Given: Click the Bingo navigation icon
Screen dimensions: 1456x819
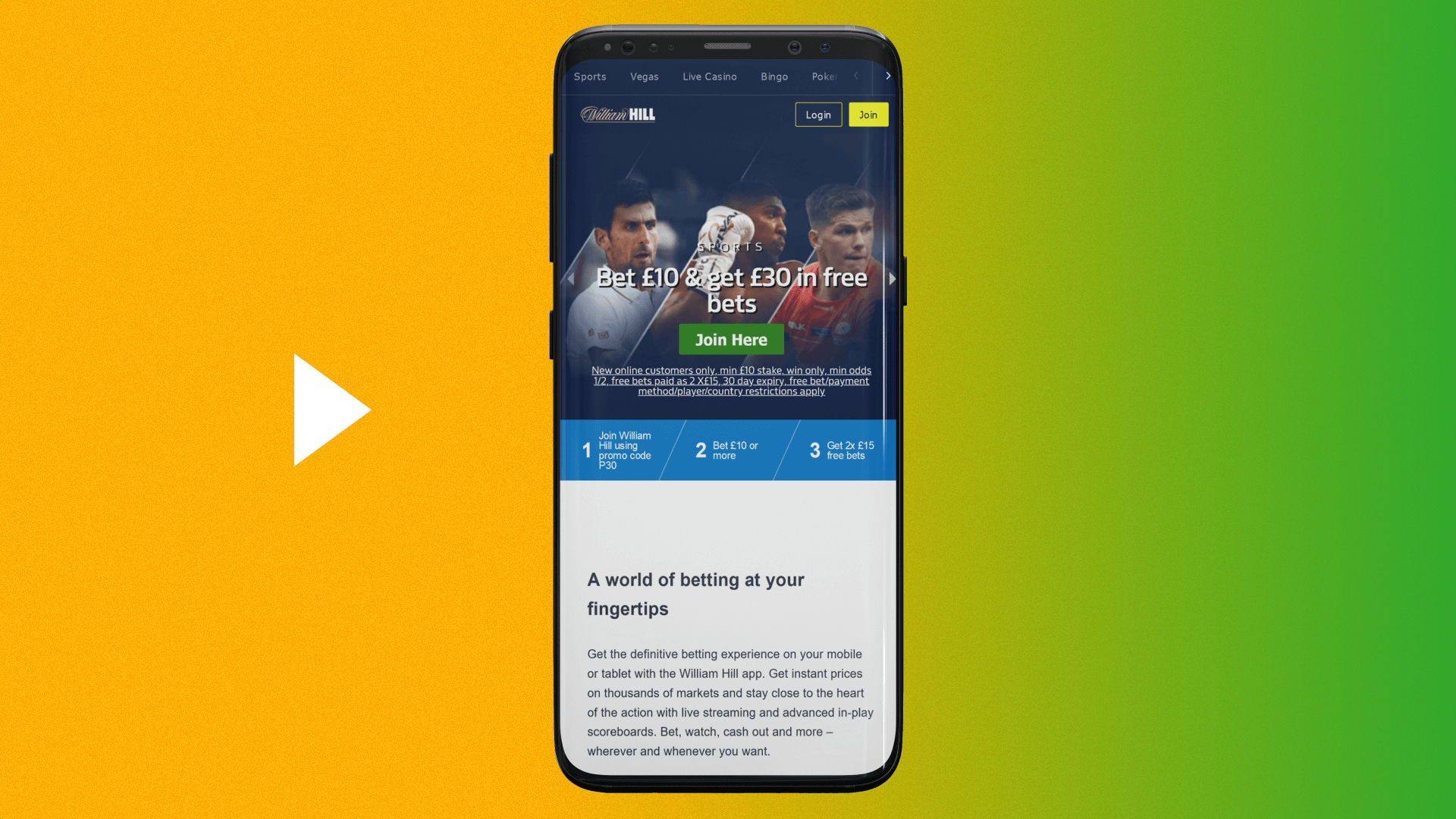Looking at the screenshot, I should pos(774,76).
